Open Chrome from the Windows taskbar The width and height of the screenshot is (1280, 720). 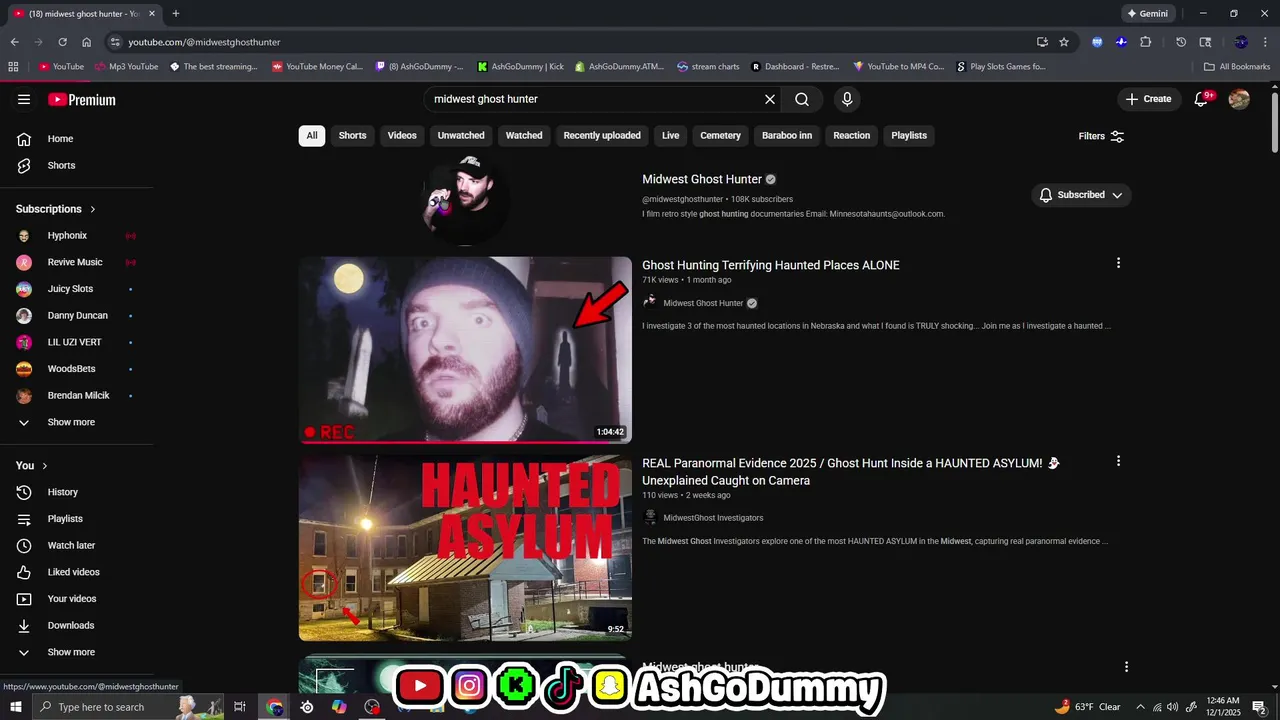click(274, 707)
